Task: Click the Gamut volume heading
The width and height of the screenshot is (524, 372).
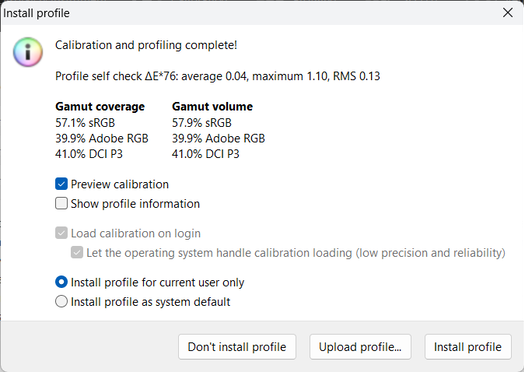Action: click(212, 107)
